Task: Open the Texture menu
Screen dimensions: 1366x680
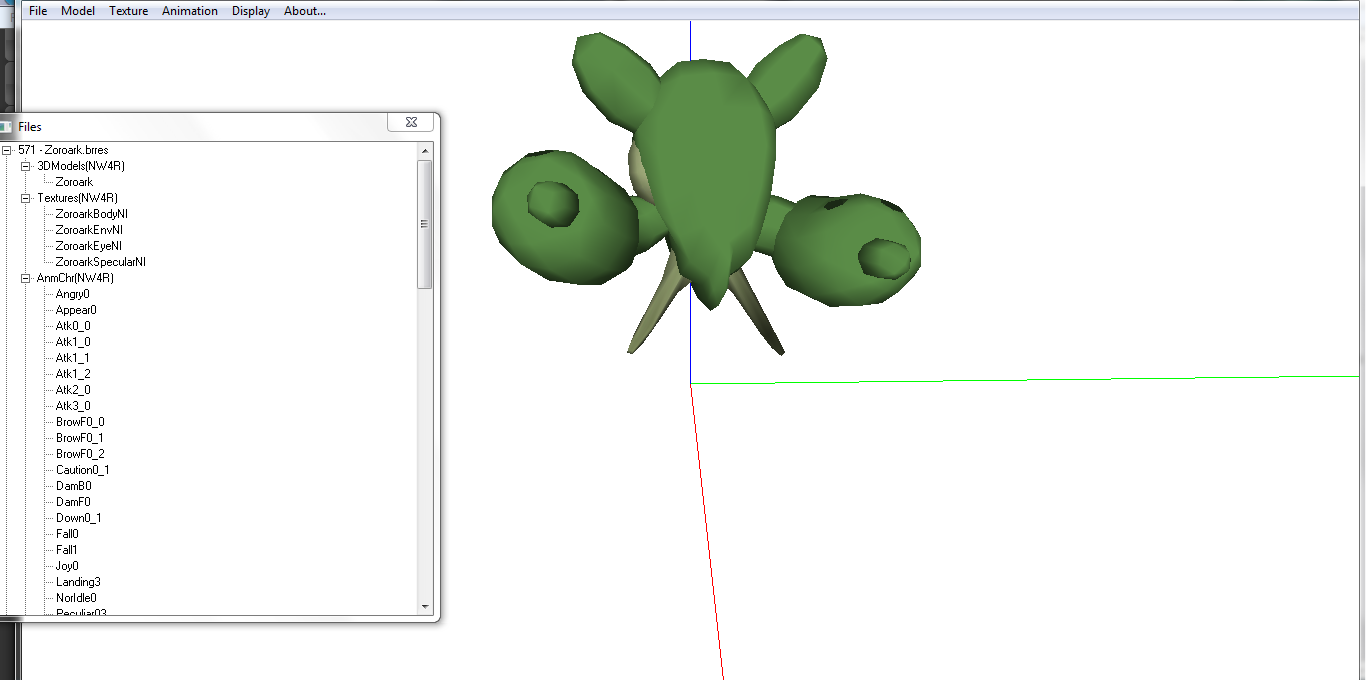Action: [x=128, y=11]
